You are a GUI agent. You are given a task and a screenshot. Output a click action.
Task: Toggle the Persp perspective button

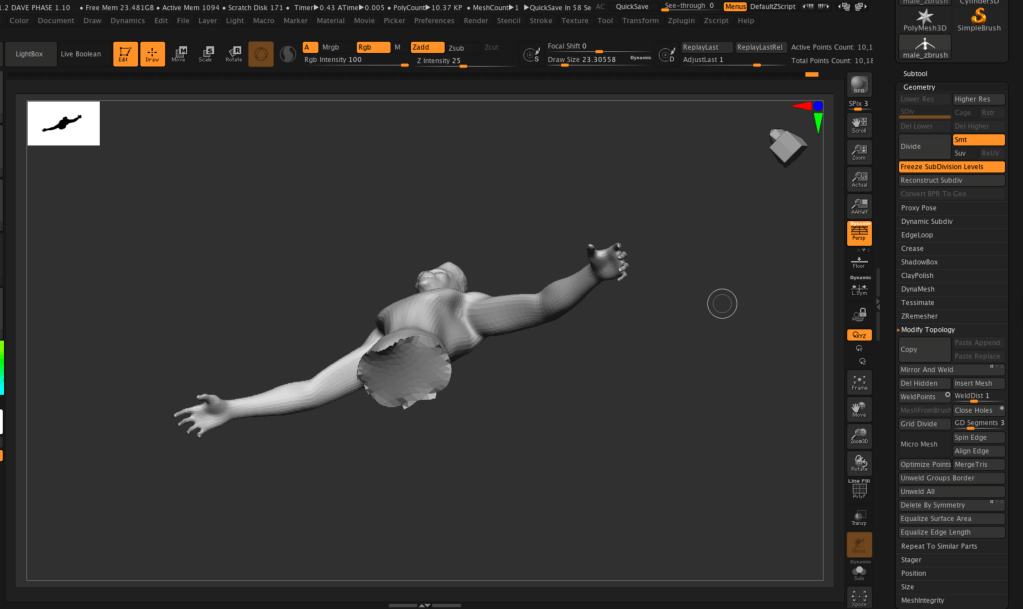coord(859,233)
